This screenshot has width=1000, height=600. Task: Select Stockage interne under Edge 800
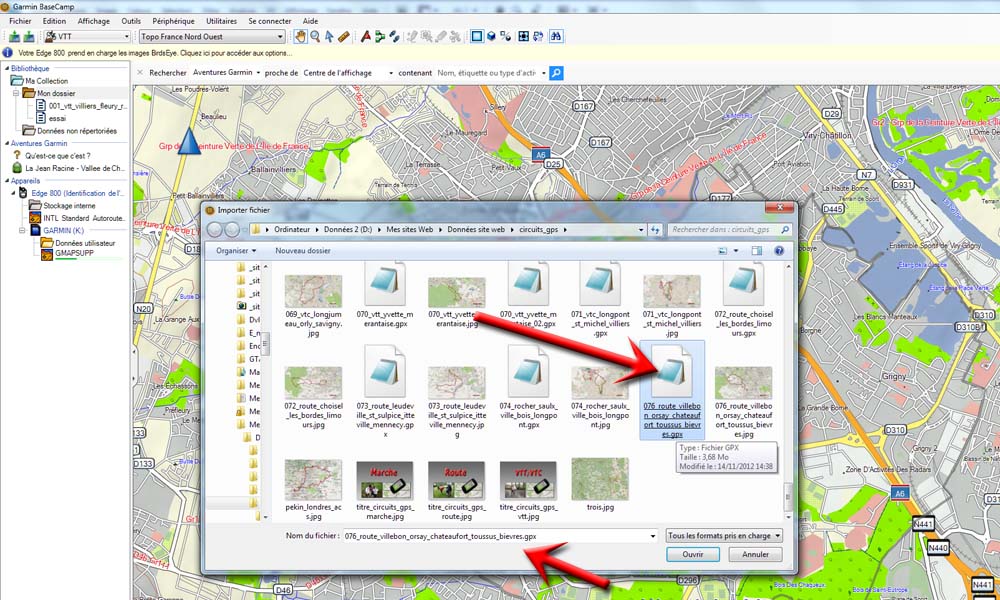pyautogui.click(x=69, y=205)
